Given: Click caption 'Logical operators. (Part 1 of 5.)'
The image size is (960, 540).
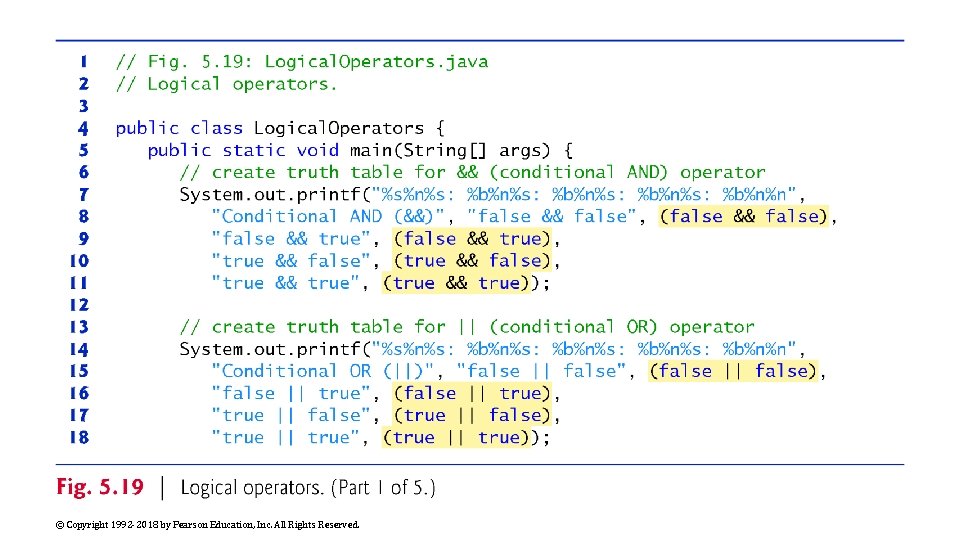Looking at the screenshot, I should tap(308, 488).
